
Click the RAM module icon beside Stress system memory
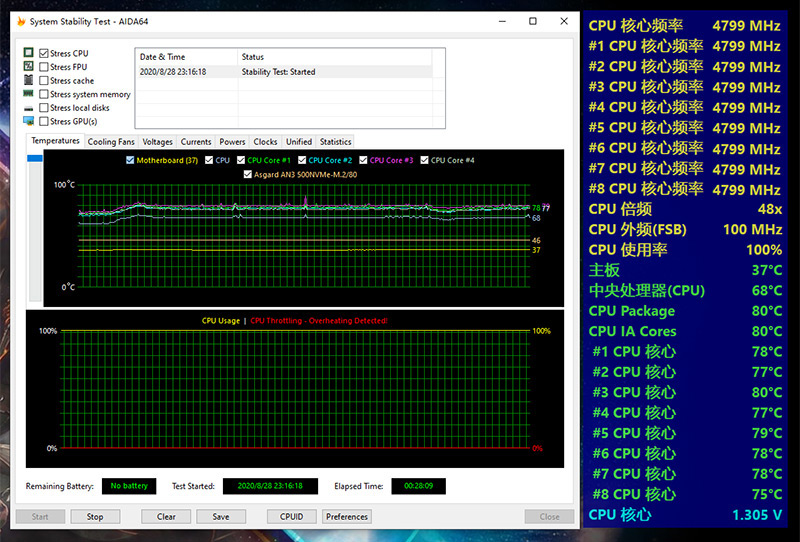[29, 94]
